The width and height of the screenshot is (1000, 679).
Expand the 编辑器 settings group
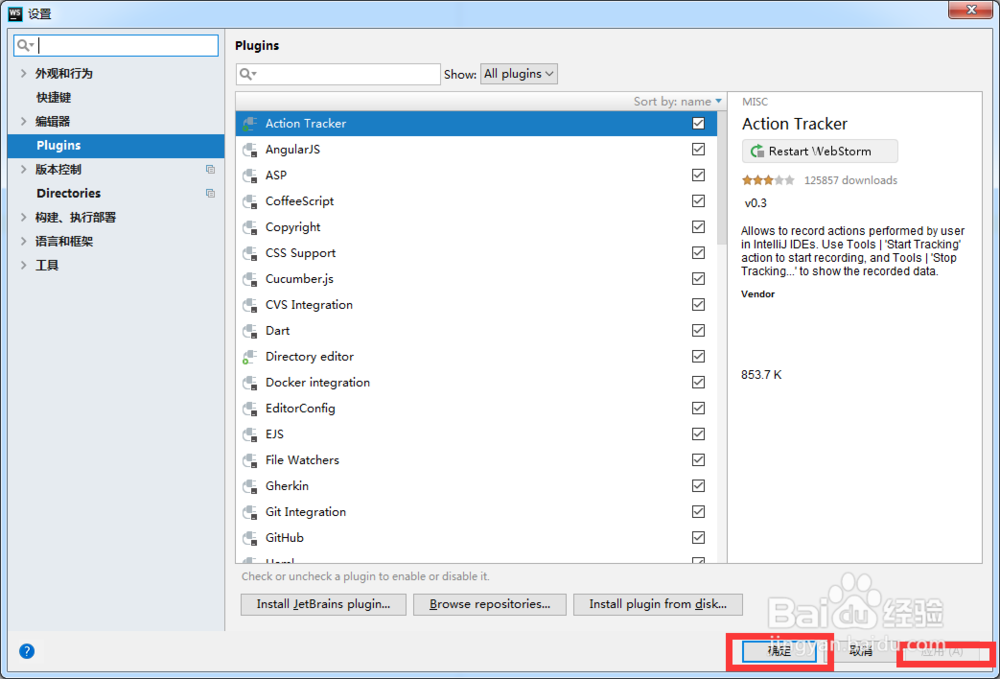click(24, 121)
